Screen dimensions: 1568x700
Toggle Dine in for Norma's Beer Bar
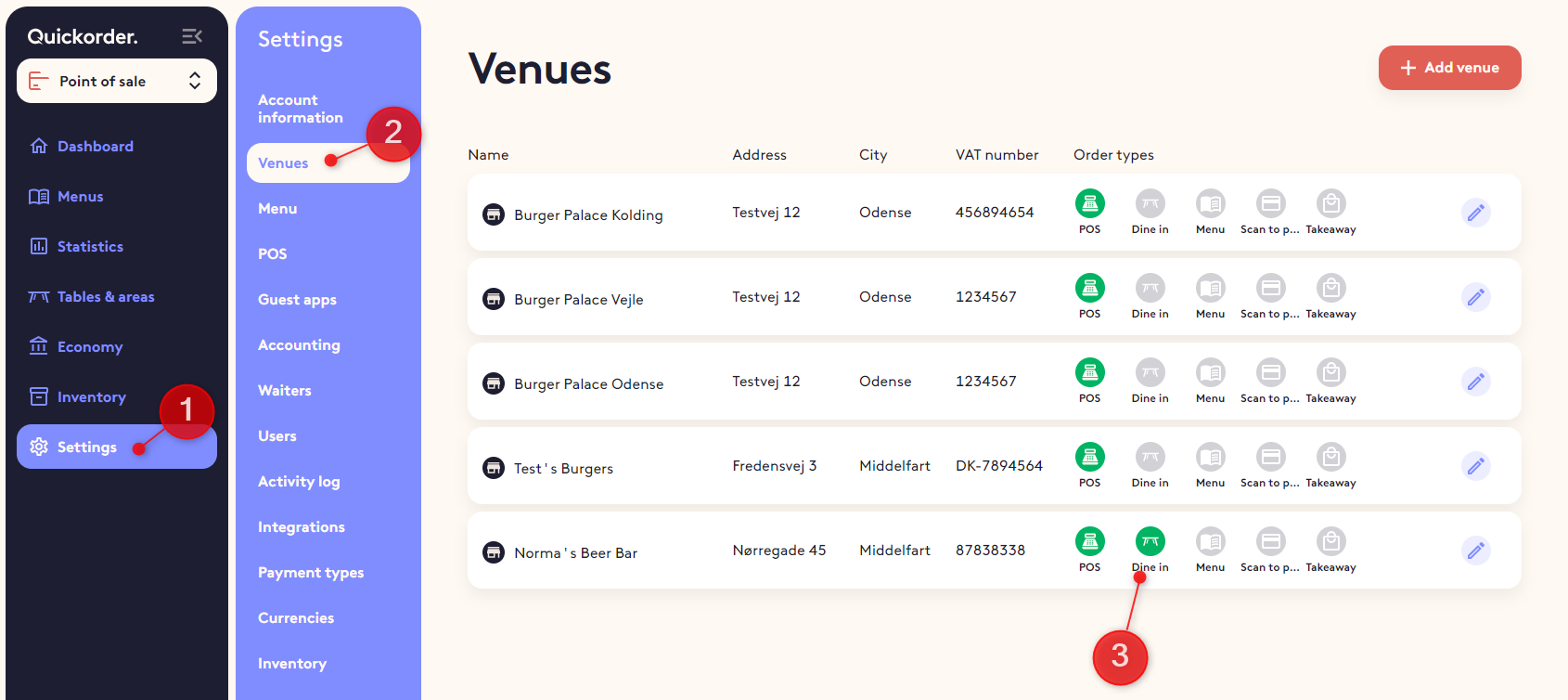1150,541
